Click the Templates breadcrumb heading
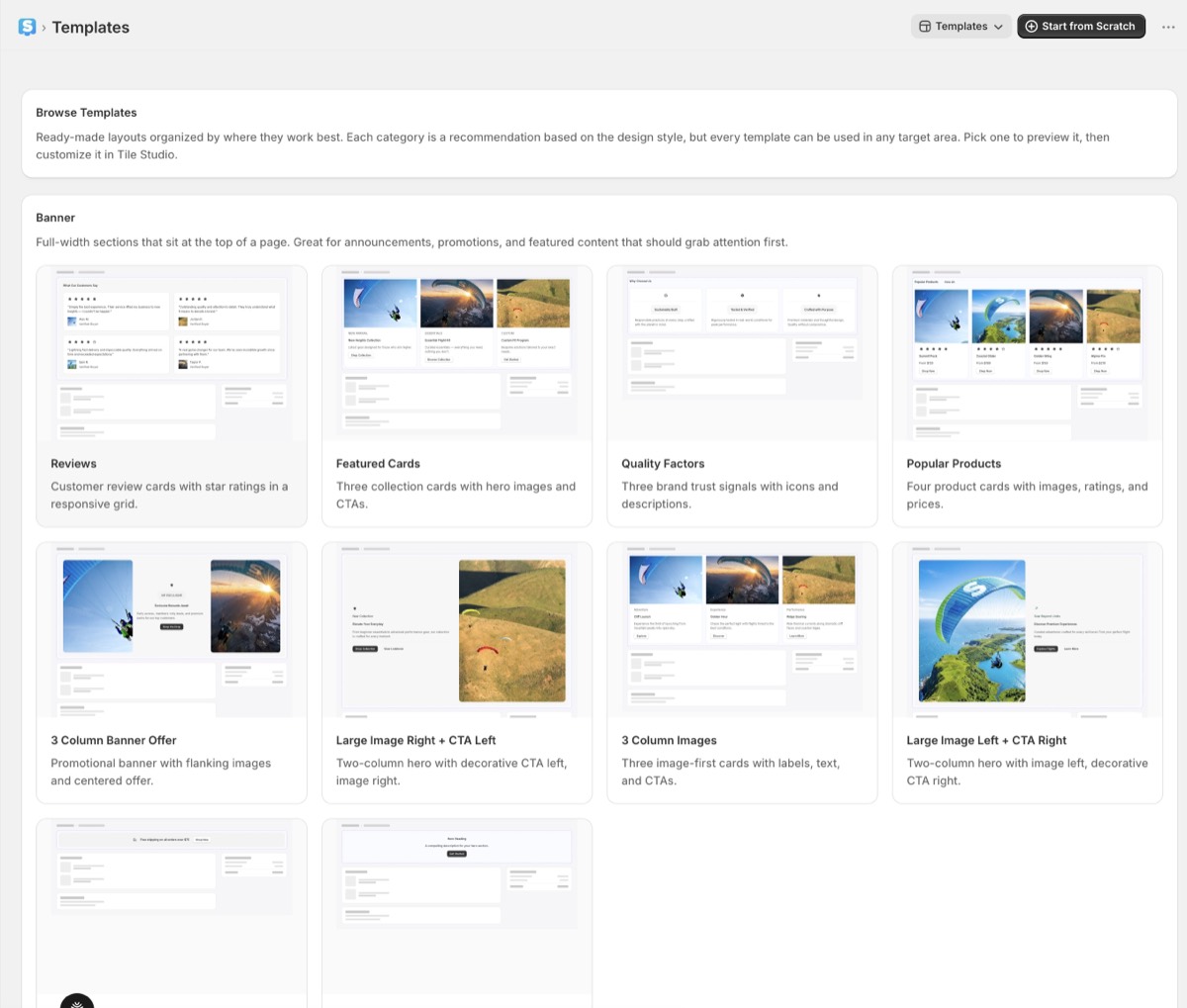Image resolution: width=1187 pixels, height=1008 pixels. tap(91, 28)
